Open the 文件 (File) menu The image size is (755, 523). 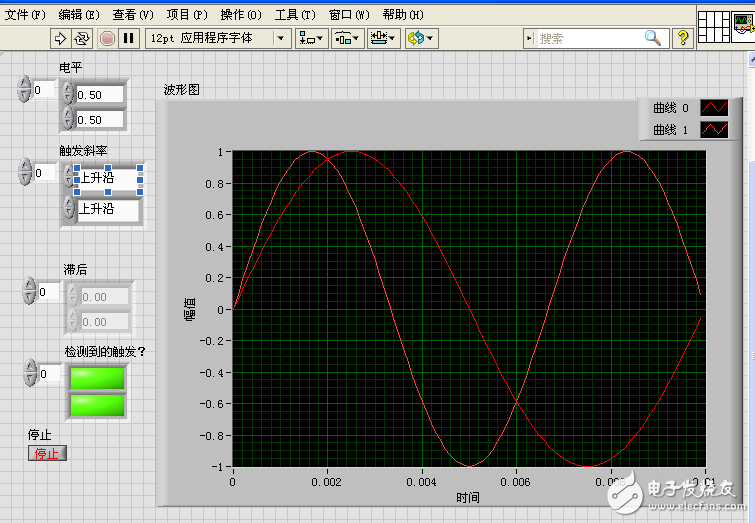click(x=25, y=15)
